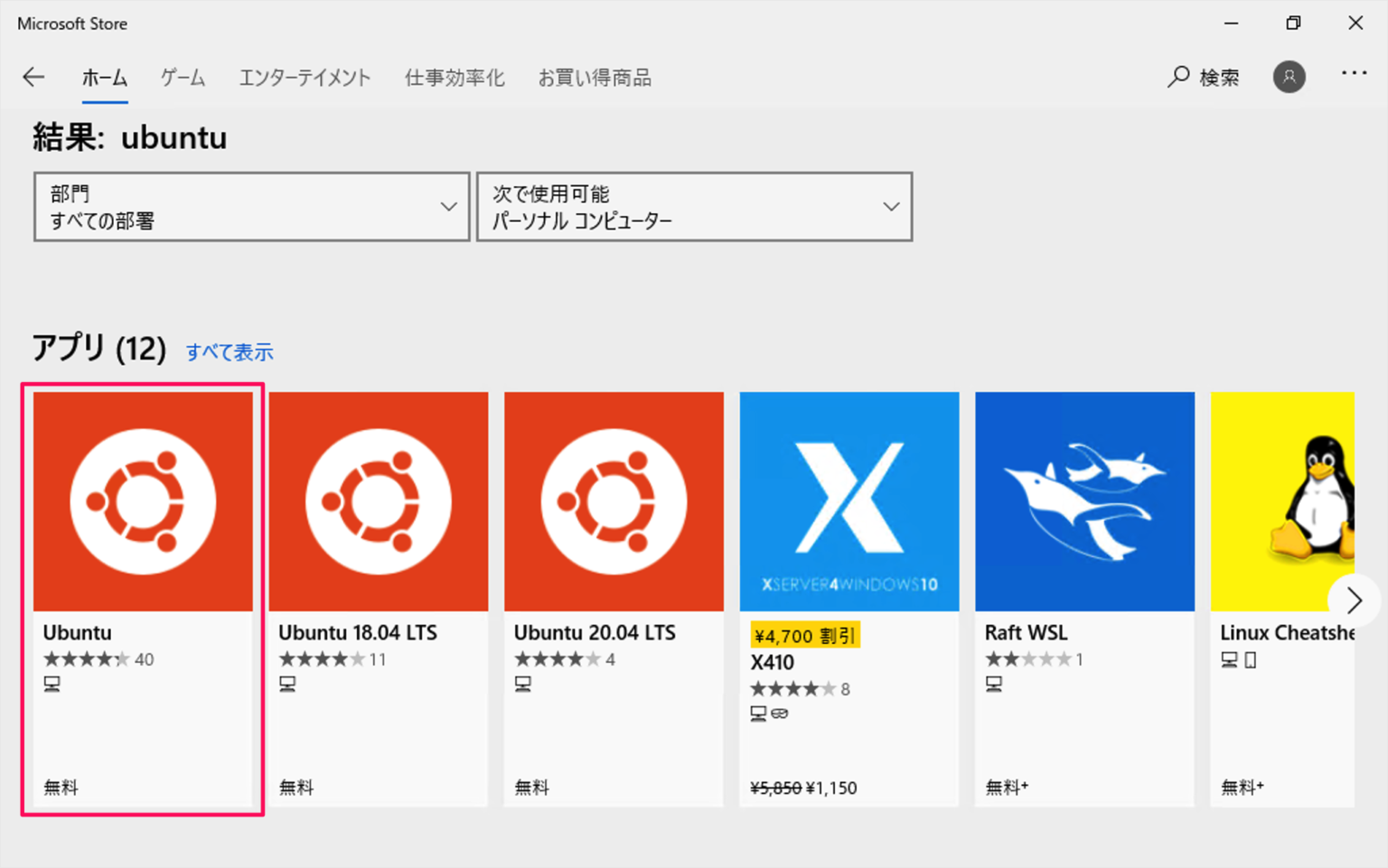Click the right scroll chevron for app results

pyautogui.click(x=1355, y=600)
